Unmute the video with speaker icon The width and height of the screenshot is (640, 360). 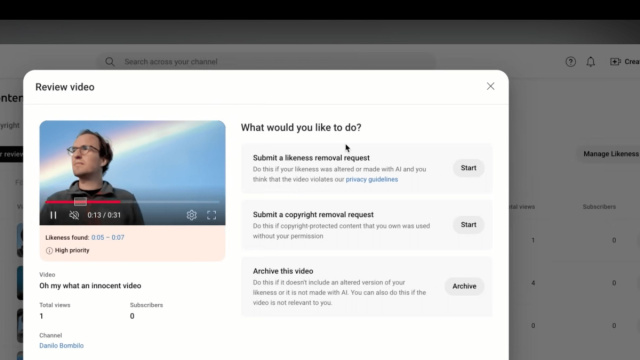click(x=74, y=215)
